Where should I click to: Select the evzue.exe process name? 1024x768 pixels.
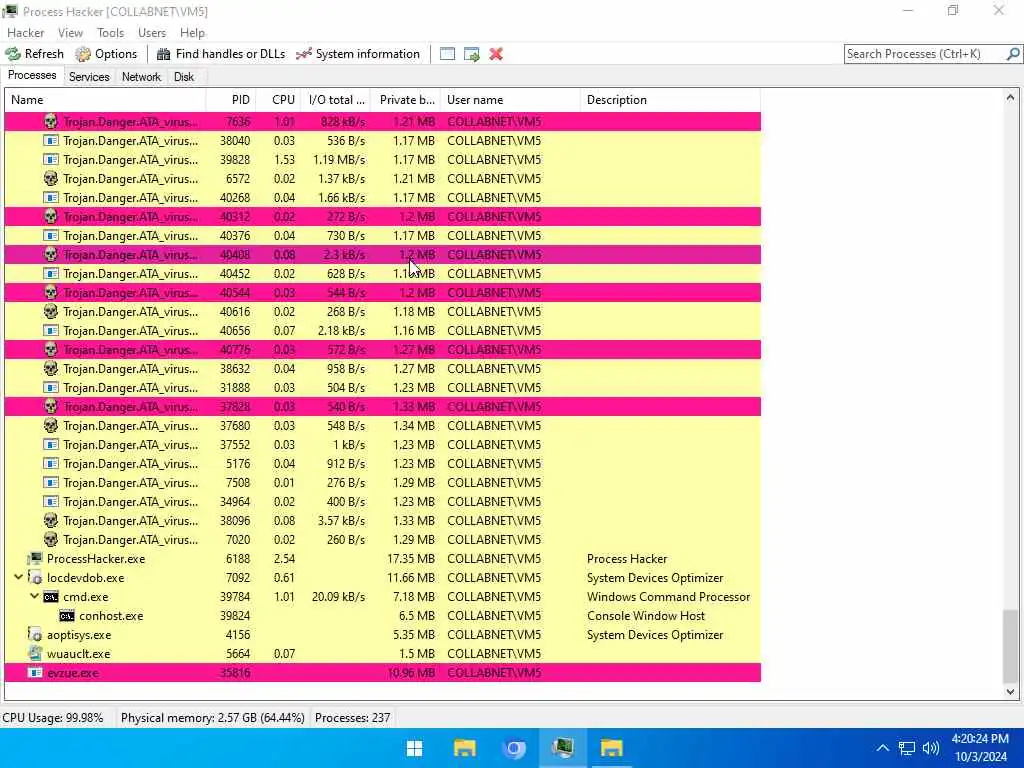pos(72,673)
